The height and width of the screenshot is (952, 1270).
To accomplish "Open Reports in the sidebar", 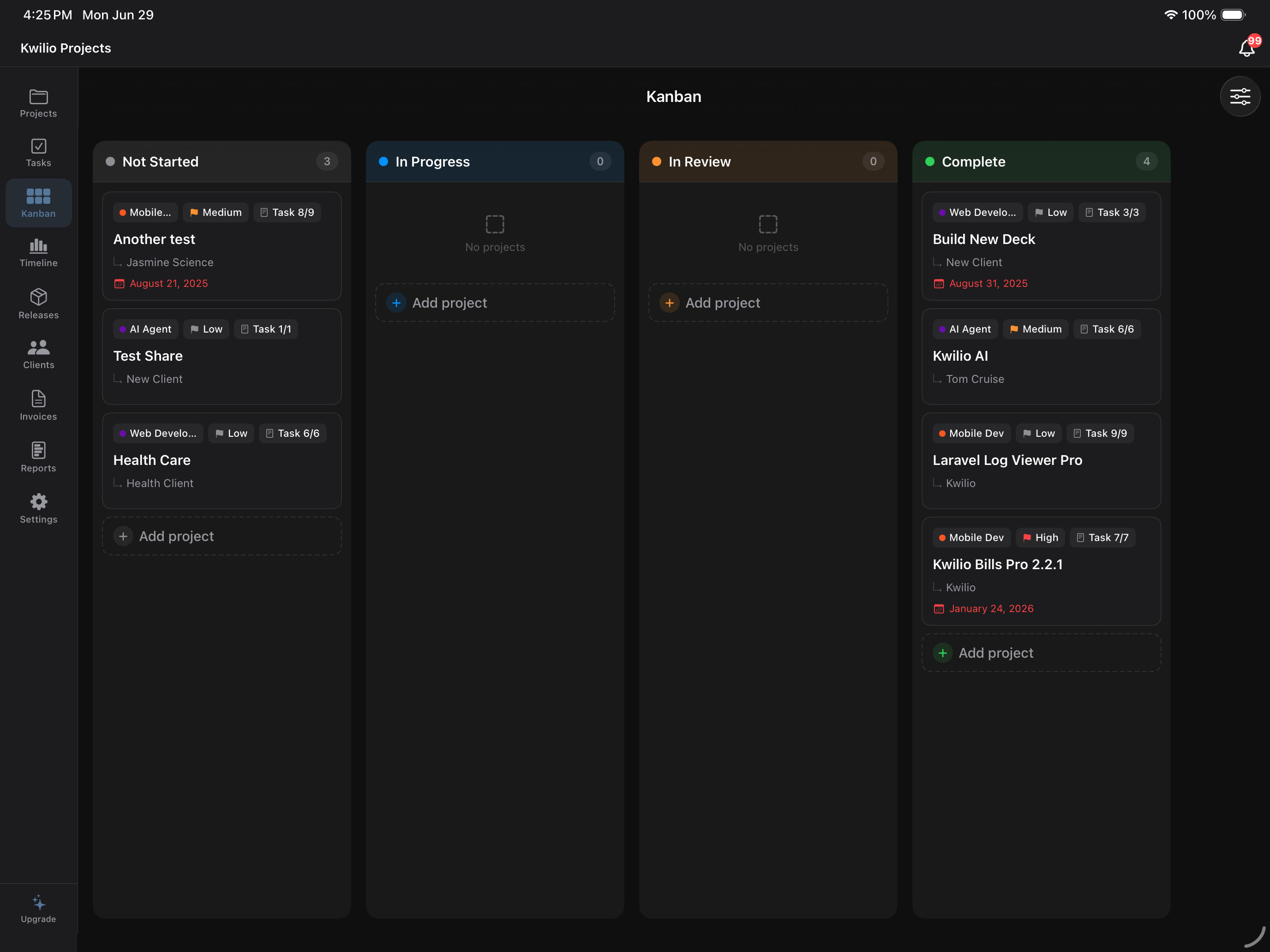I will [38, 458].
